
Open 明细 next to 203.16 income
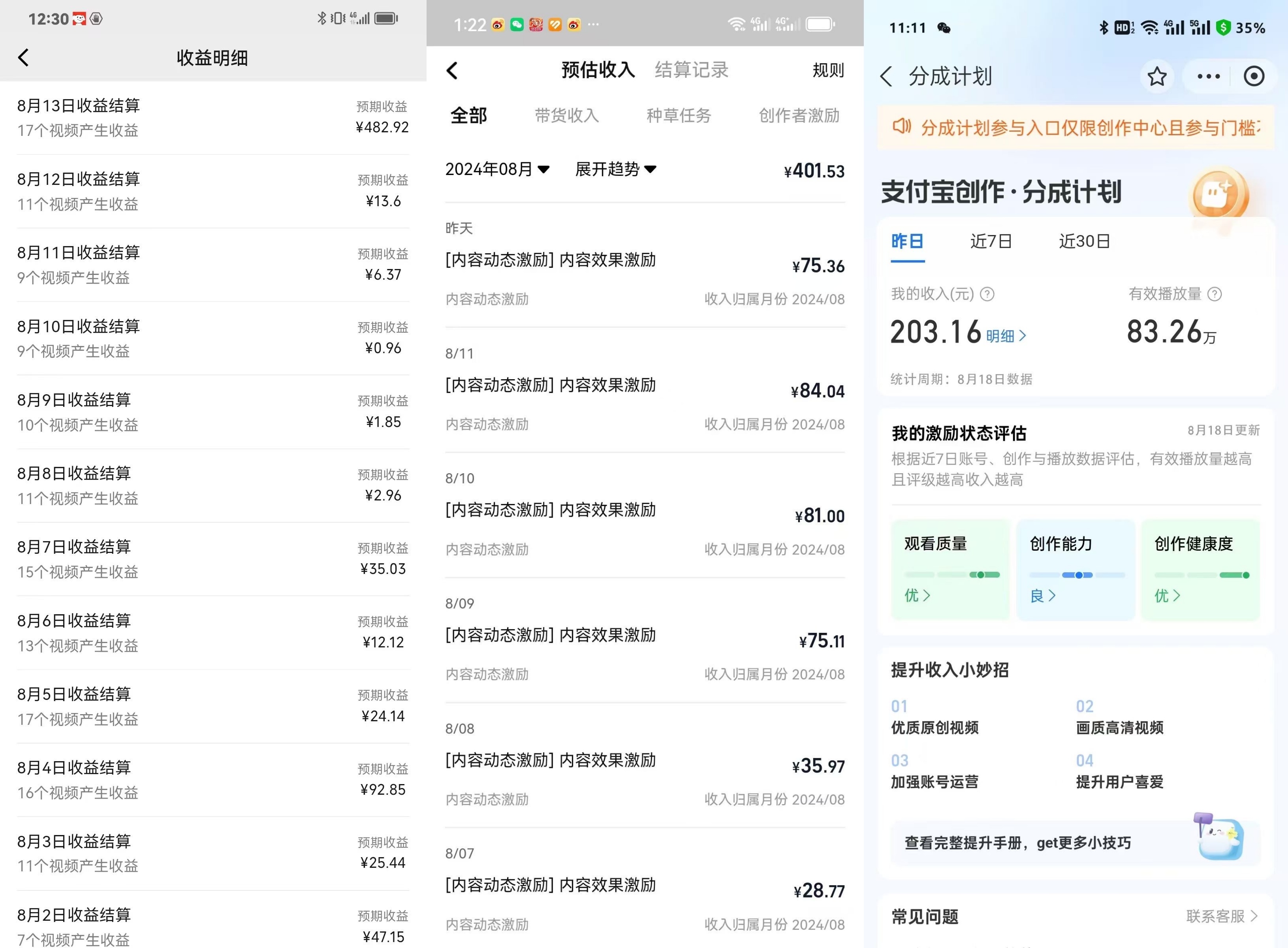(x=1006, y=336)
